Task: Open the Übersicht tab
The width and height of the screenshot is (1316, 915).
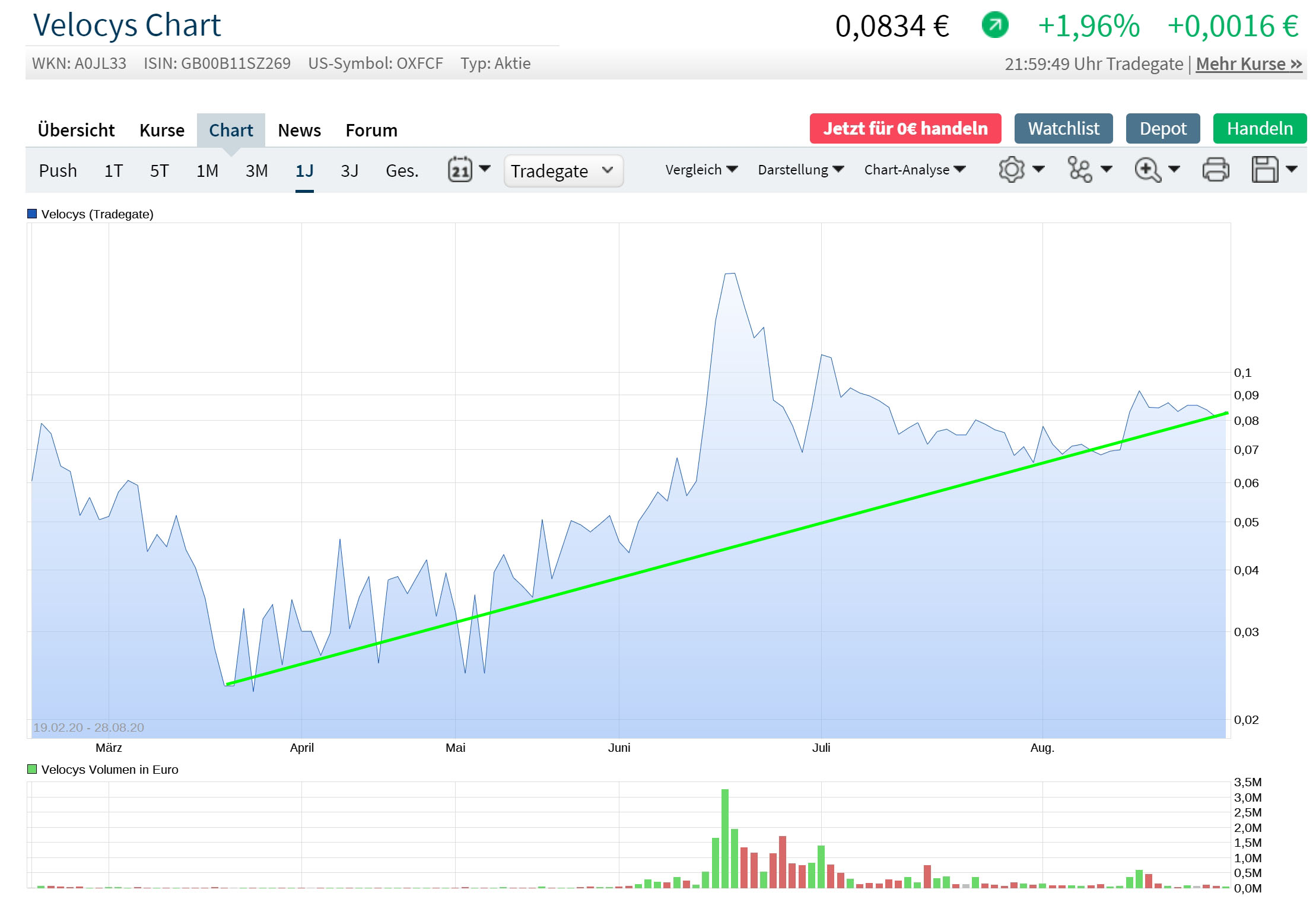Action: (76, 130)
